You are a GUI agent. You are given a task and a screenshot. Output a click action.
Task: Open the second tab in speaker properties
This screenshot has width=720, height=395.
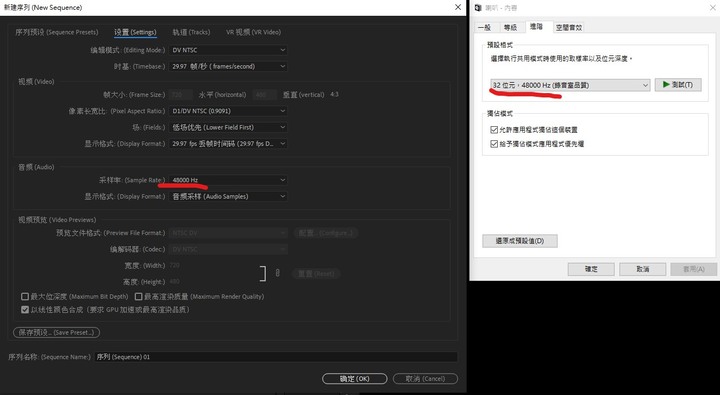click(511, 28)
